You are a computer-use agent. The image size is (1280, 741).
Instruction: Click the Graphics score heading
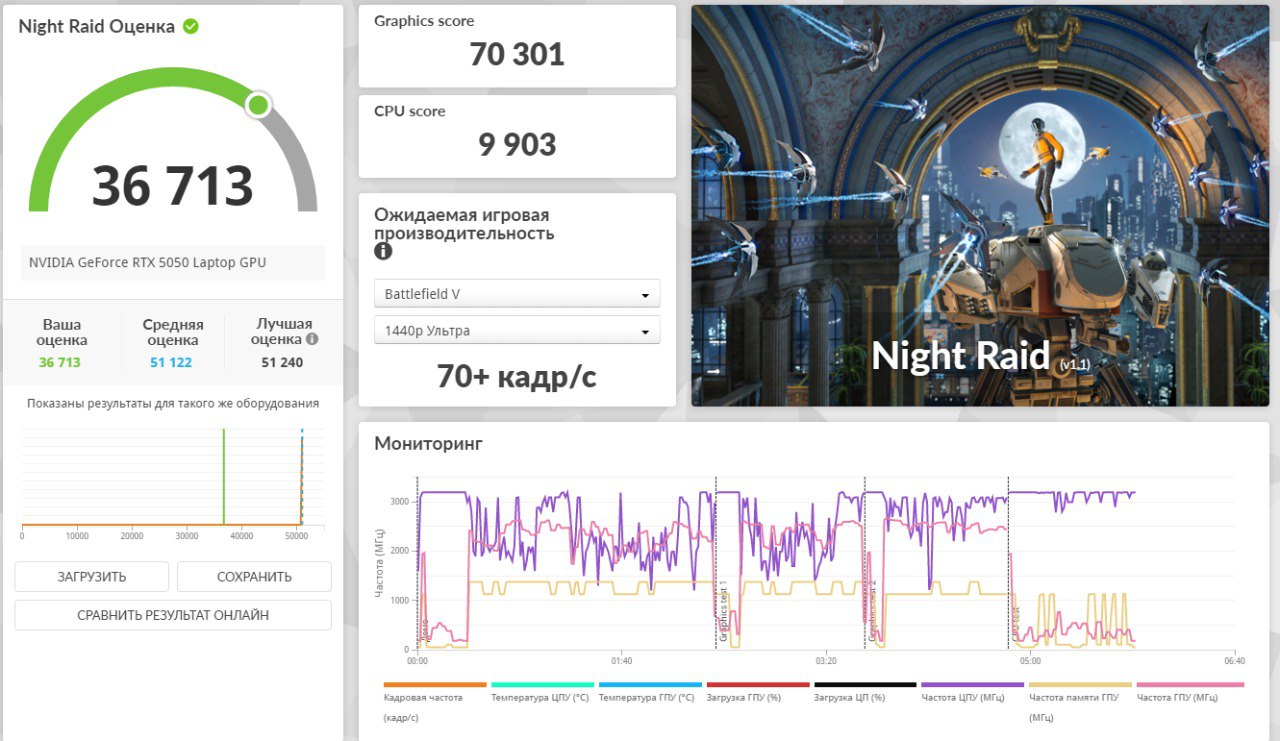[424, 21]
